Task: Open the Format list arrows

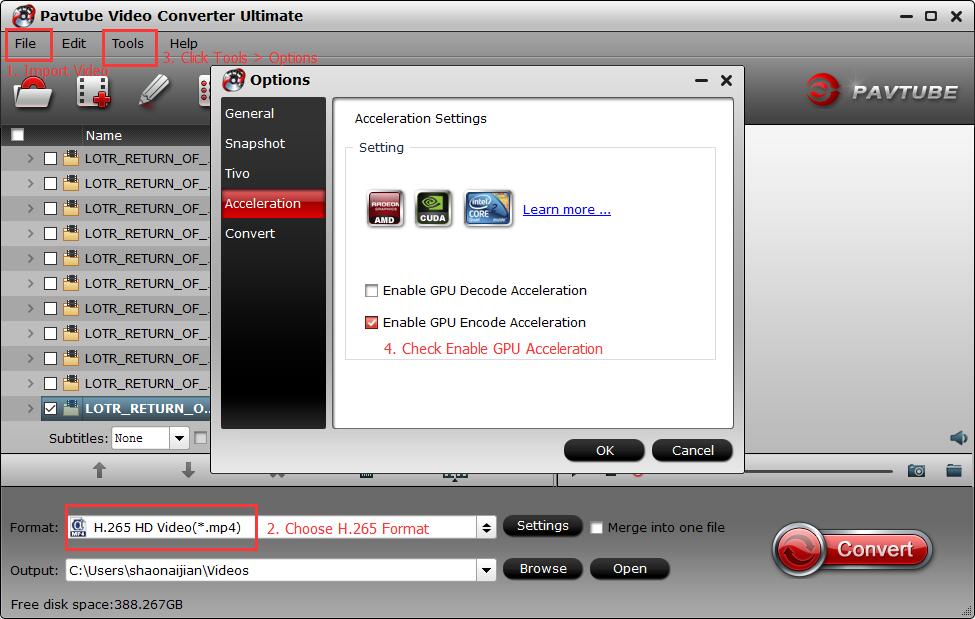Action: coord(486,528)
